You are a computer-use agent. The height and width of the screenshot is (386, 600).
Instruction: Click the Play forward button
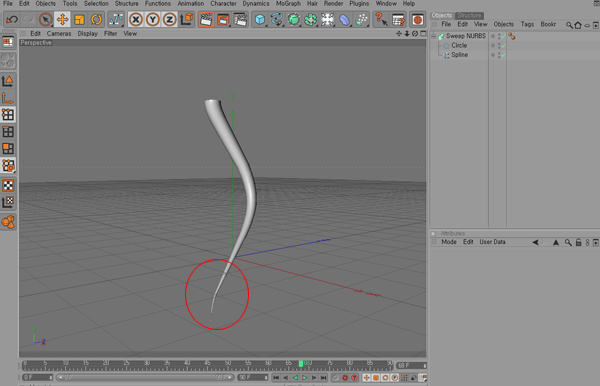(305, 378)
